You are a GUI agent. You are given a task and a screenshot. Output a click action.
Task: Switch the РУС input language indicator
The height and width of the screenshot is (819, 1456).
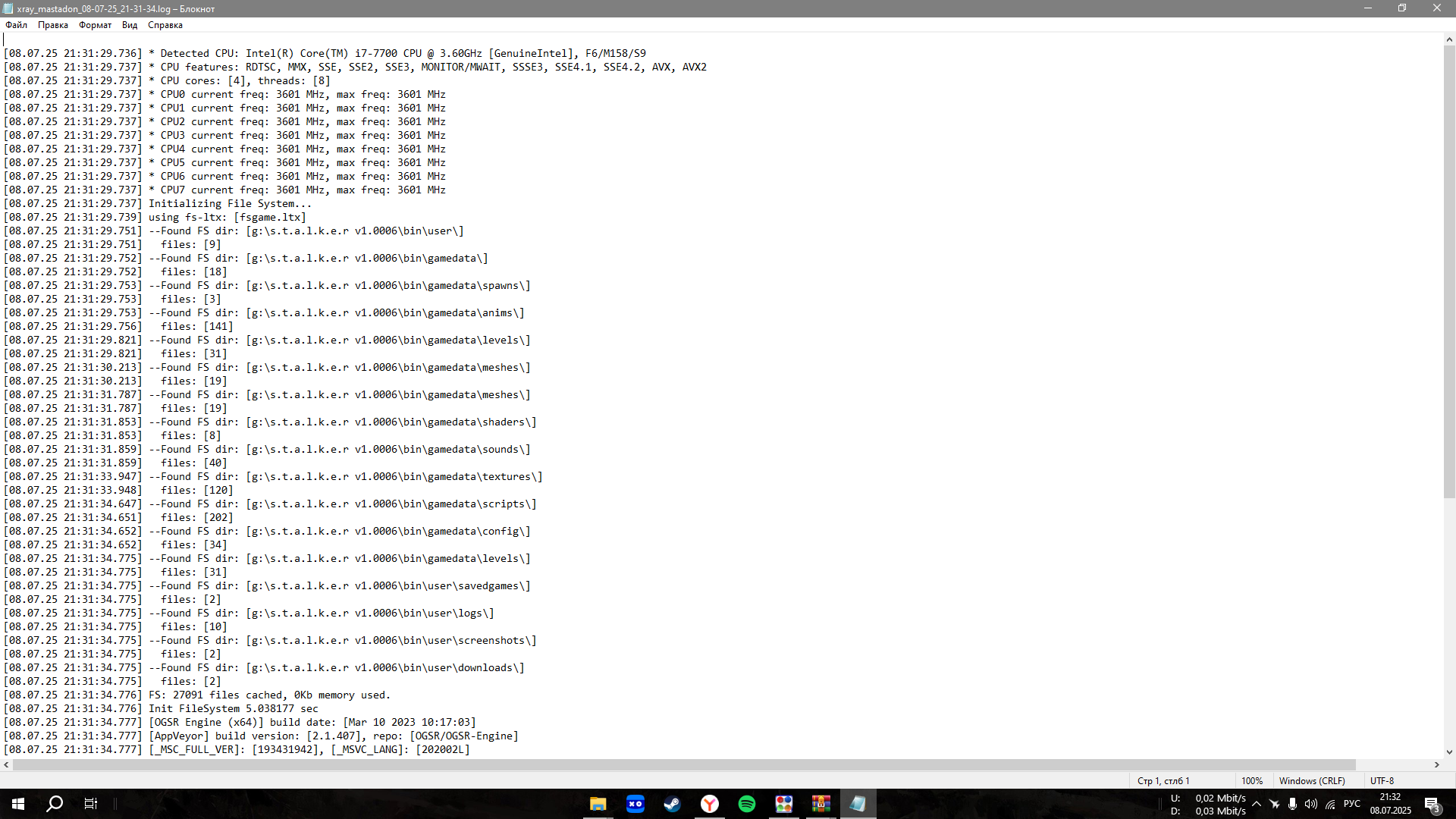tap(1352, 804)
